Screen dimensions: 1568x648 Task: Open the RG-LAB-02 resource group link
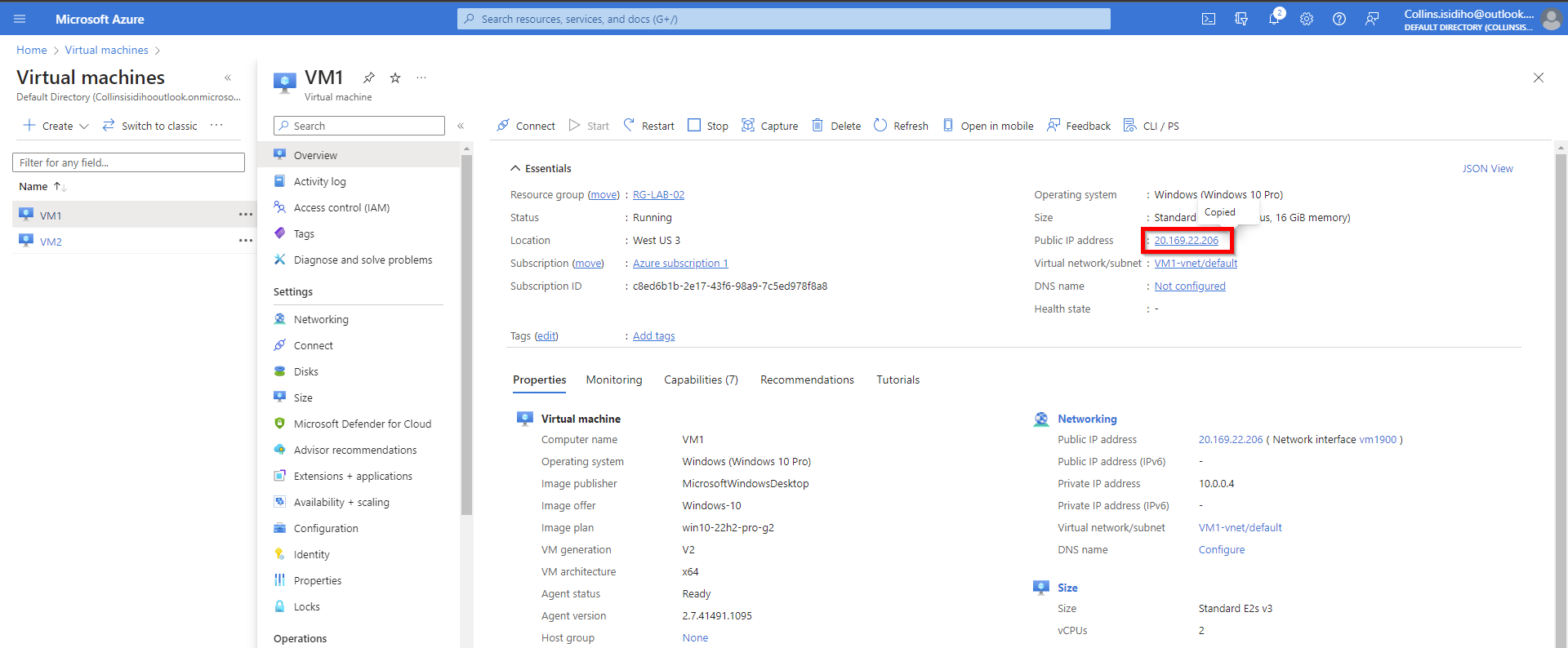pyautogui.click(x=658, y=194)
